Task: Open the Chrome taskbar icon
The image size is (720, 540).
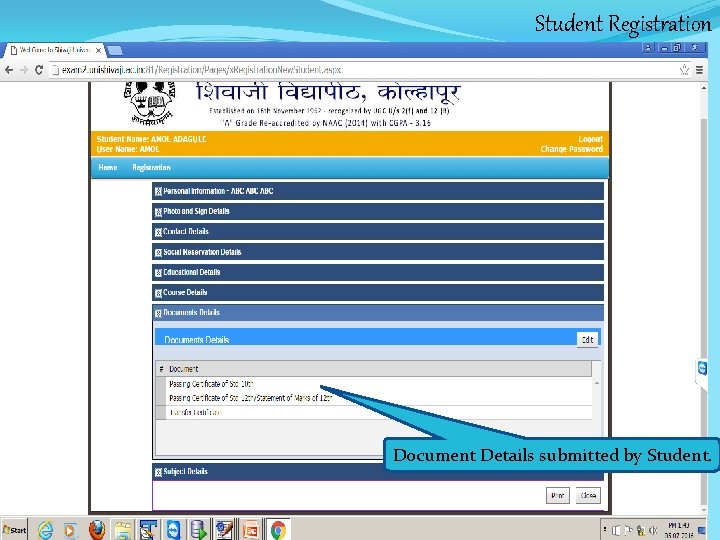Action: pos(278,530)
